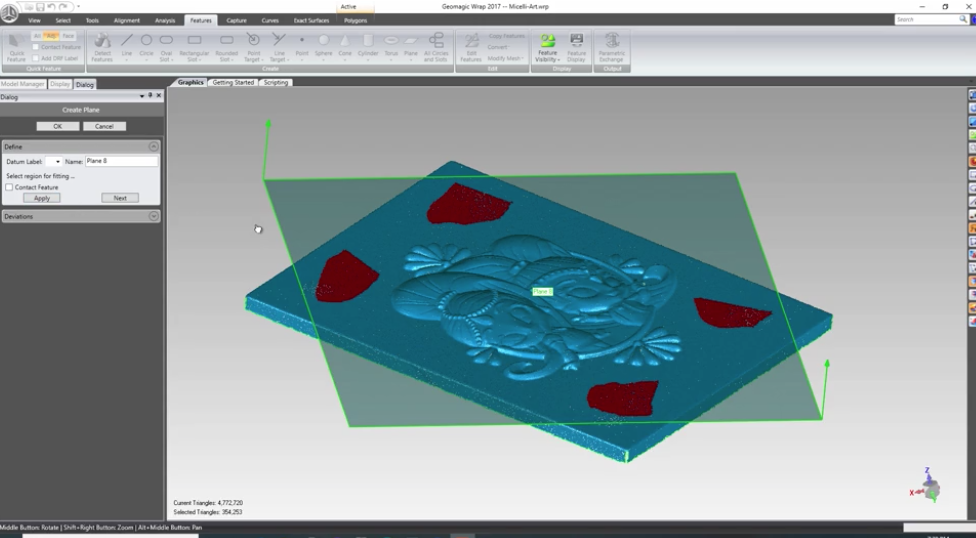Click the XYZ orientation axis gizmo
976x538 pixels.
click(x=926, y=486)
